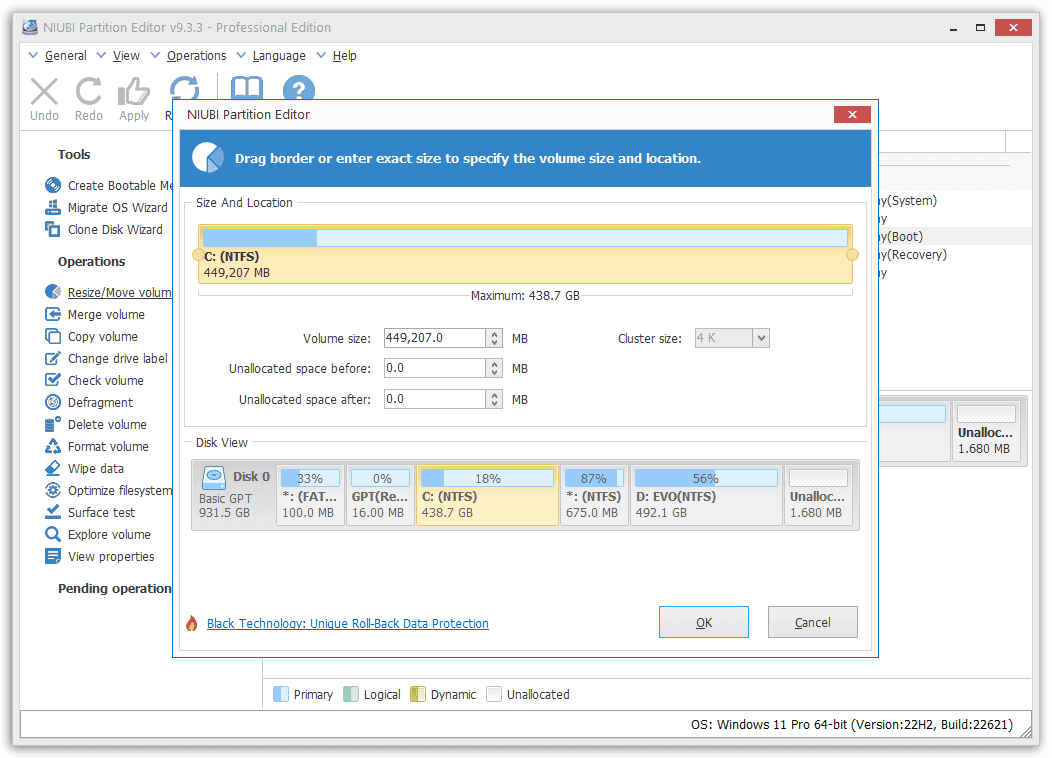
Task: Open the manual book icon
Action: click(x=246, y=88)
